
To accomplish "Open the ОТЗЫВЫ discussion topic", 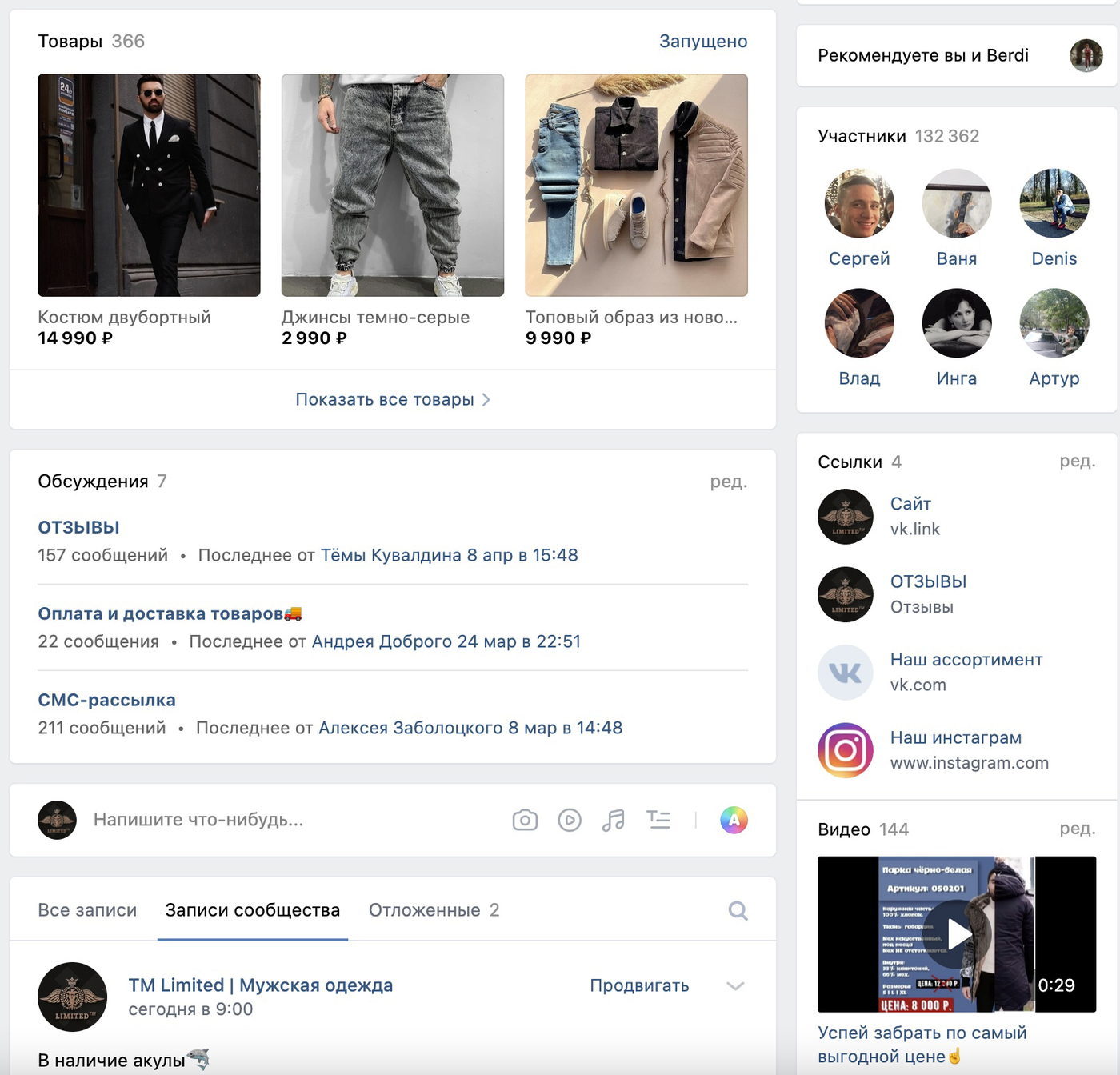I will (78, 527).
